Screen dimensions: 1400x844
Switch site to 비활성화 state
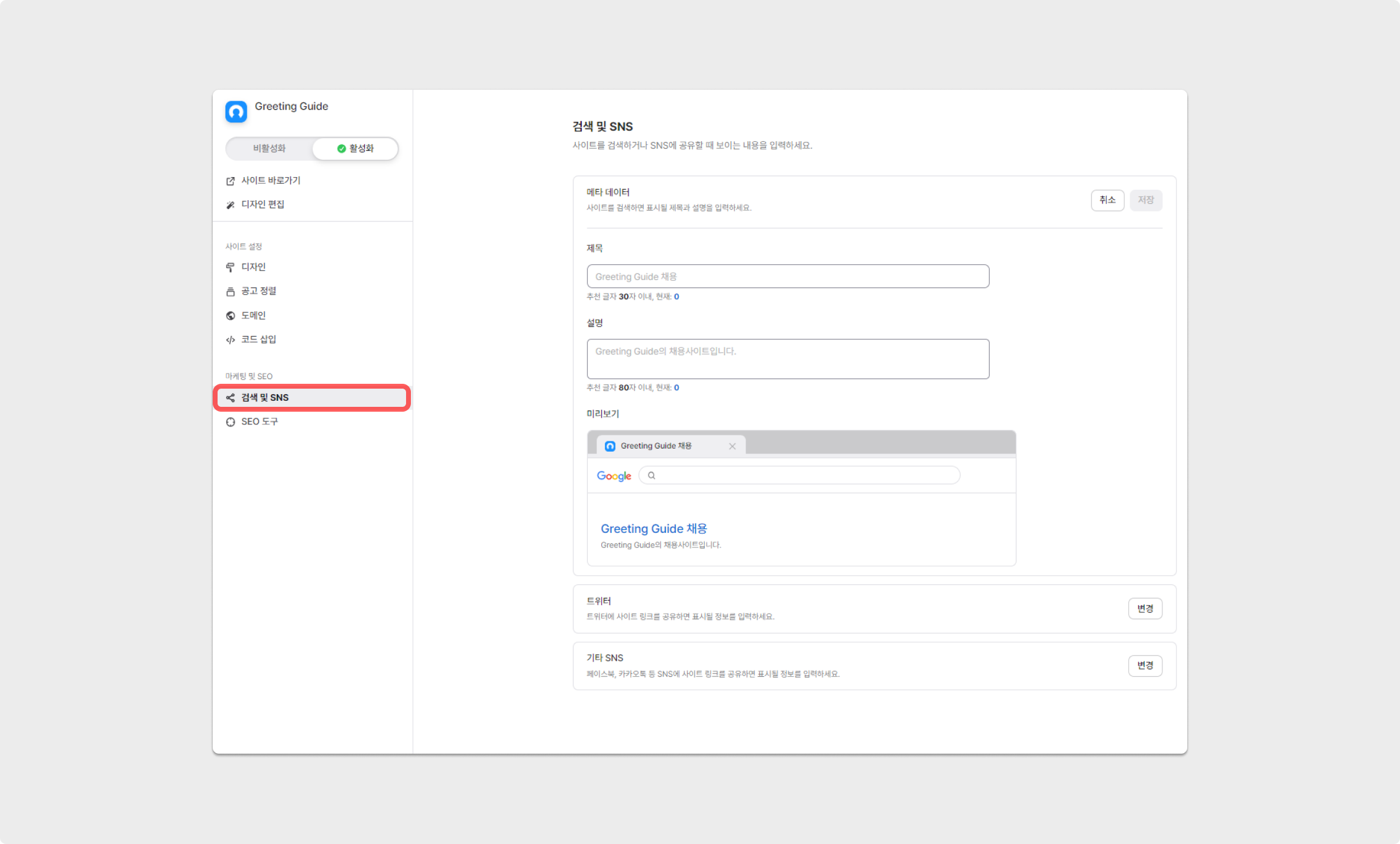tap(269, 149)
